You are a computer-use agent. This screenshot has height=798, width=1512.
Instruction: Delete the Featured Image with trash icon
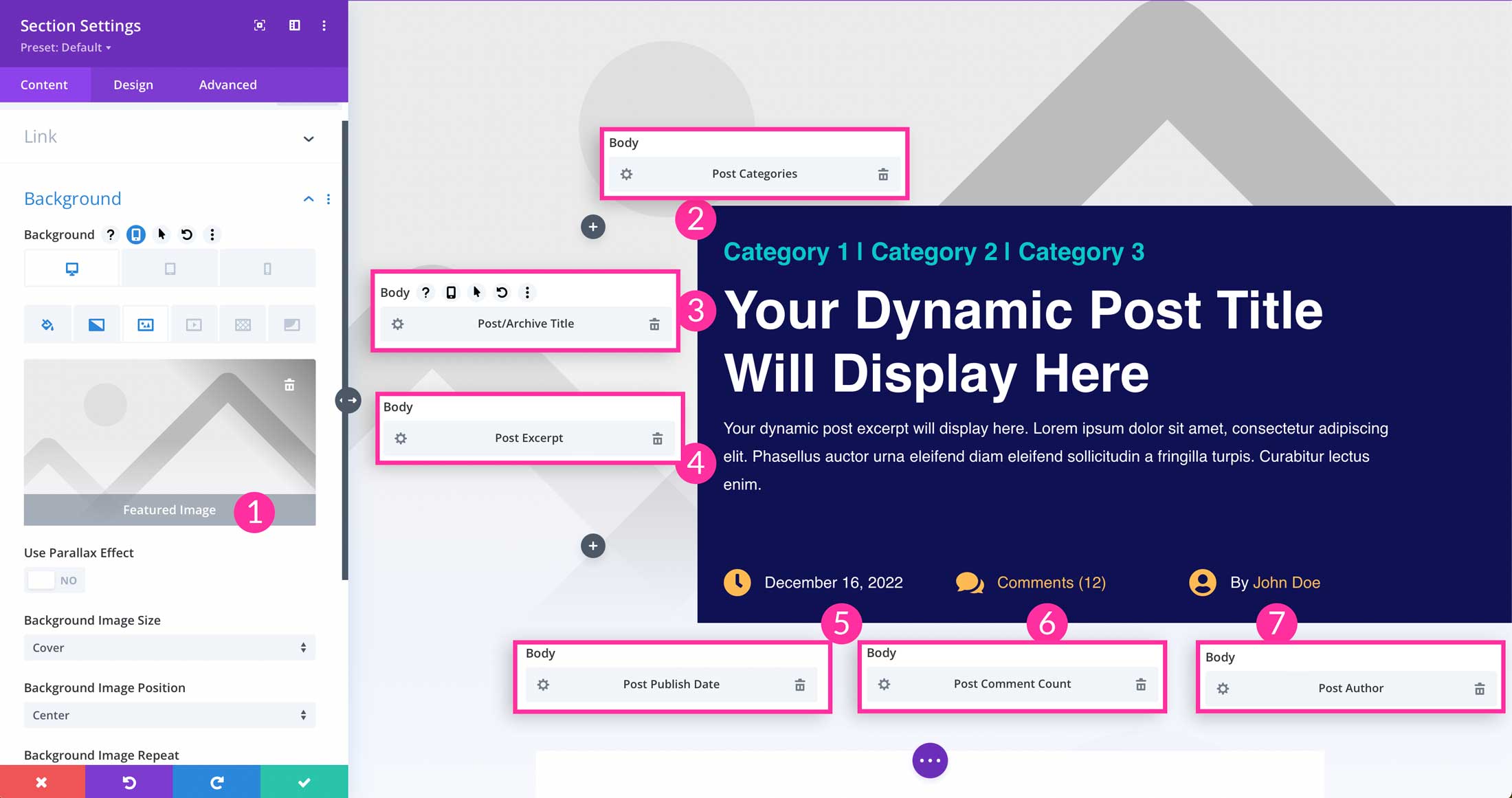(x=289, y=384)
